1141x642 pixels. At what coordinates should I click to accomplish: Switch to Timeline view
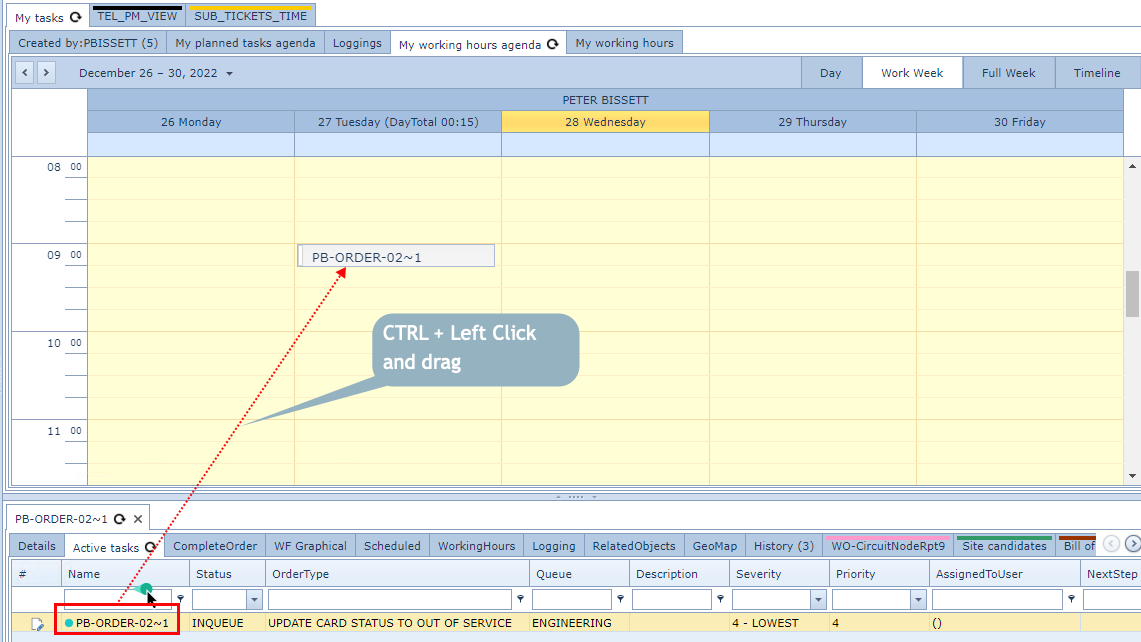point(1097,73)
